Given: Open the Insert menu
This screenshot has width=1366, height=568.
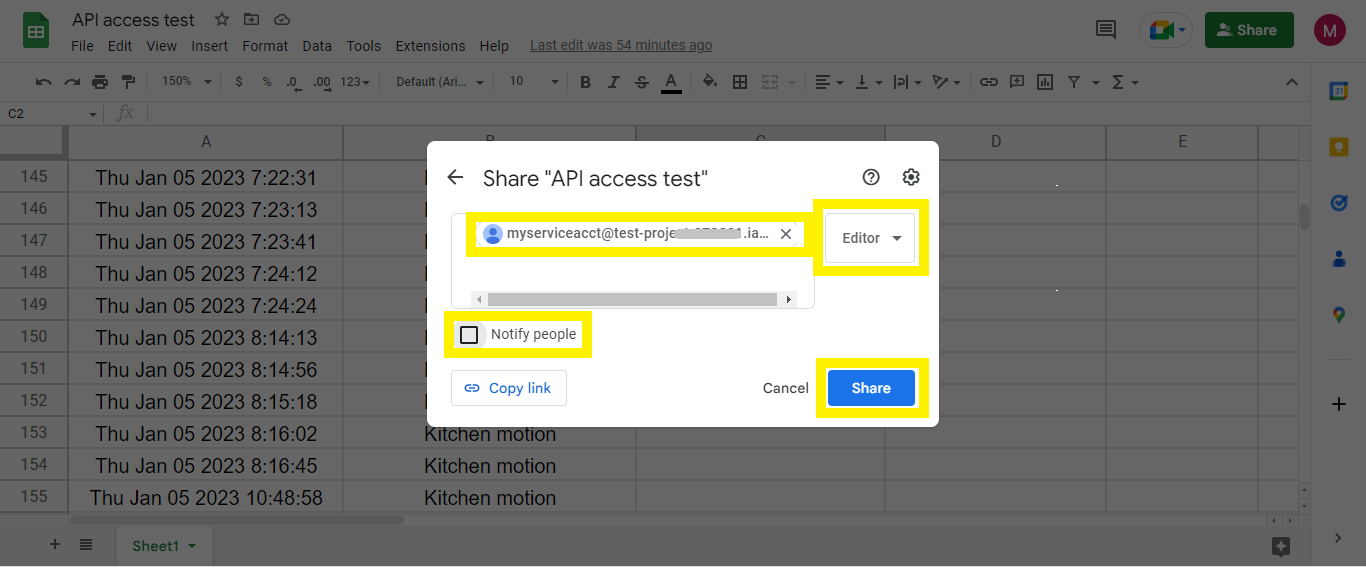Looking at the screenshot, I should (x=210, y=46).
